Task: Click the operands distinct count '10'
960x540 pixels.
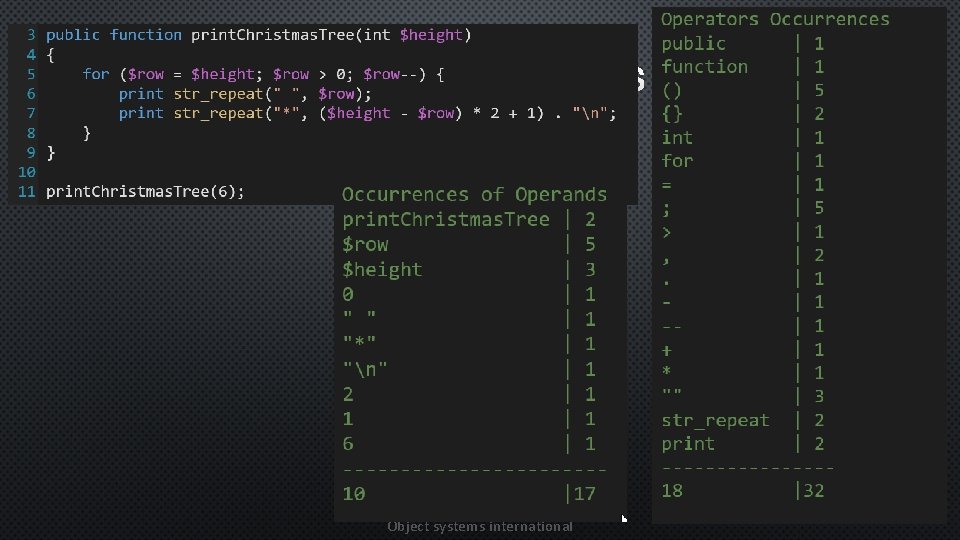Action: [354, 493]
